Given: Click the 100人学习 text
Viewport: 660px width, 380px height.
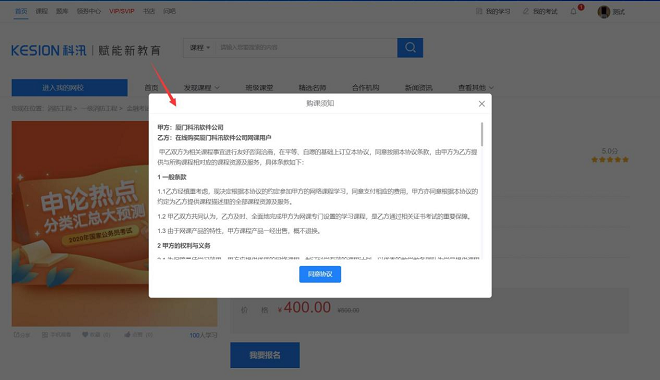Looking at the screenshot, I should (203, 335).
